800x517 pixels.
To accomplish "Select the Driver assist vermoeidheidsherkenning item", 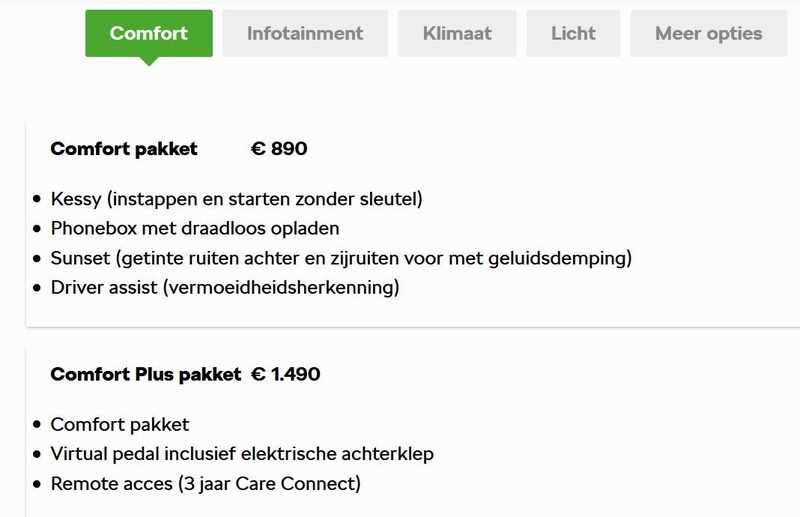I will (225, 288).
